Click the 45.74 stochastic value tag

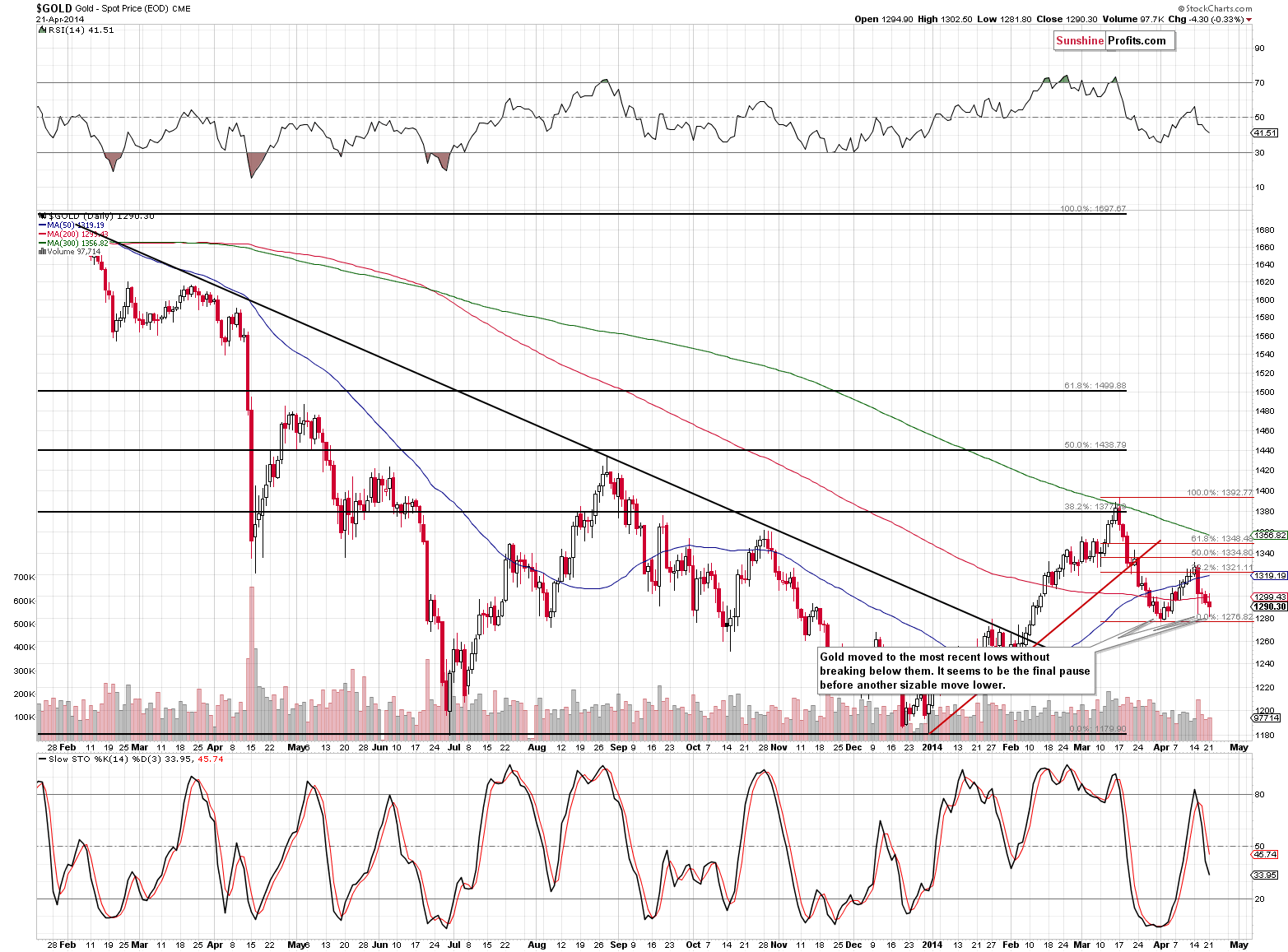1266,854
